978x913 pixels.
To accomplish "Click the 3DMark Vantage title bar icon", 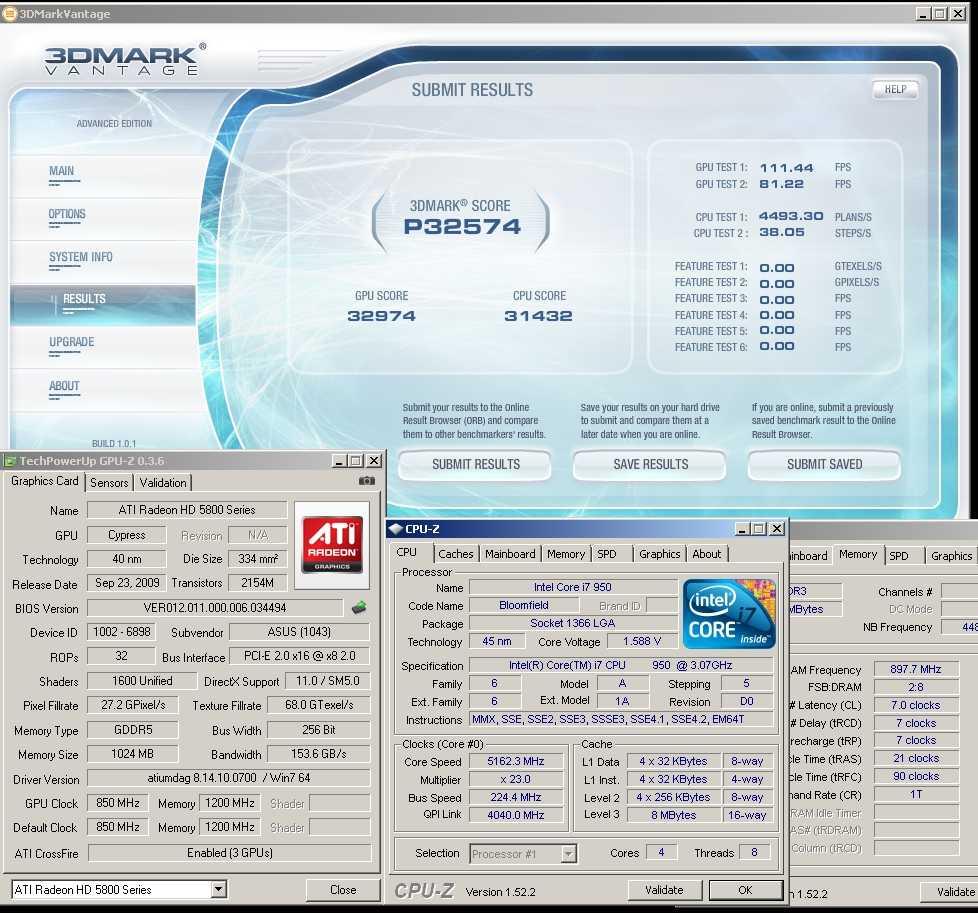I will coord(9,14).
